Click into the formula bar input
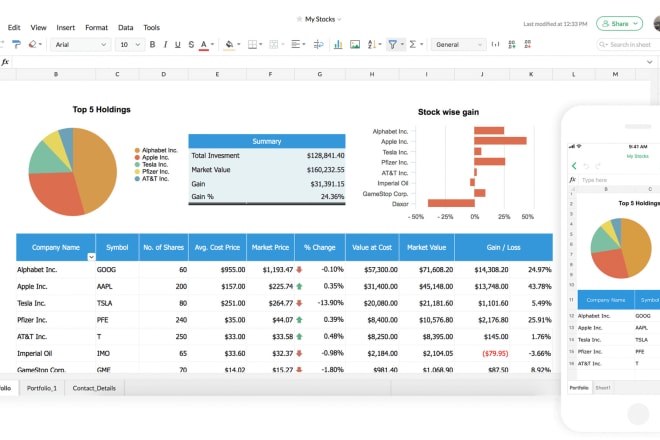Screen dimensions: 660x440 coord(328,62)
